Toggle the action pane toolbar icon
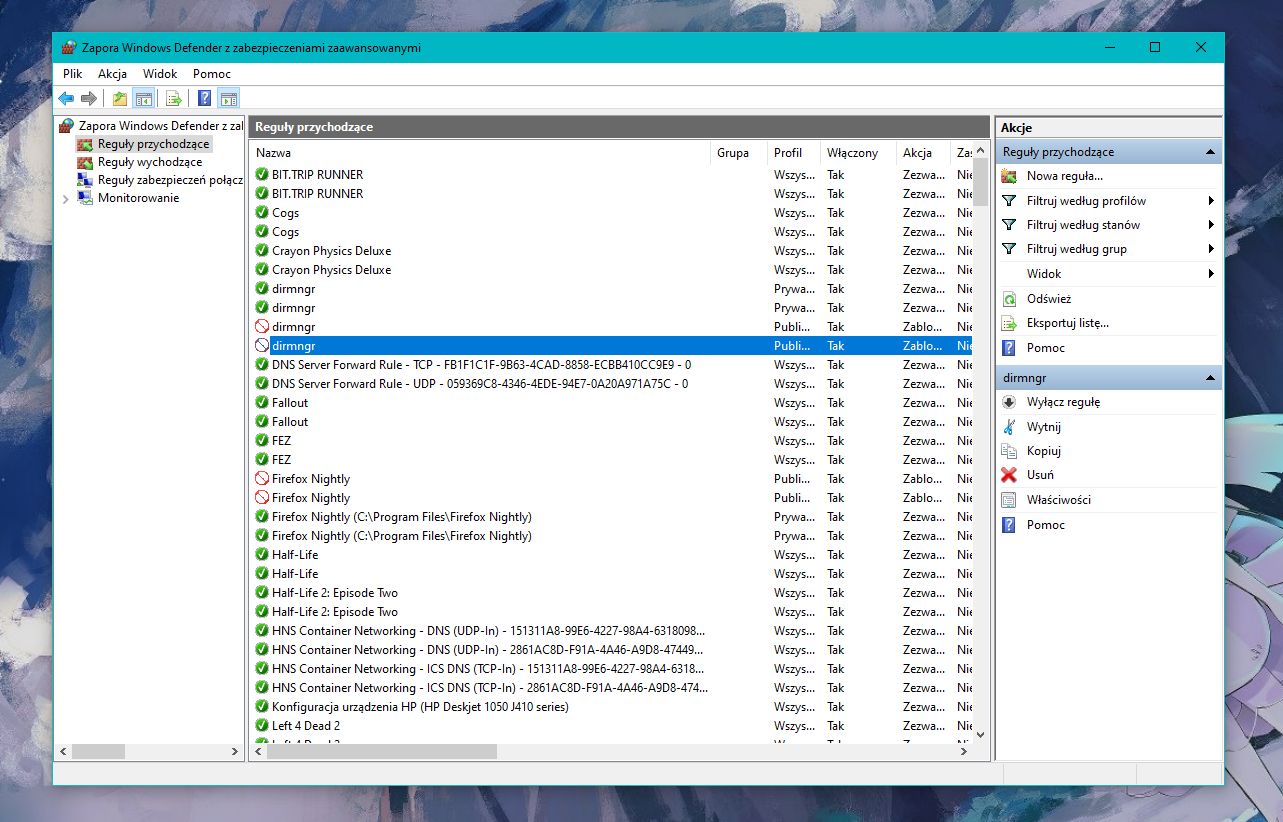The width and height of the screenshot is (1283, 822). [229, 98]
